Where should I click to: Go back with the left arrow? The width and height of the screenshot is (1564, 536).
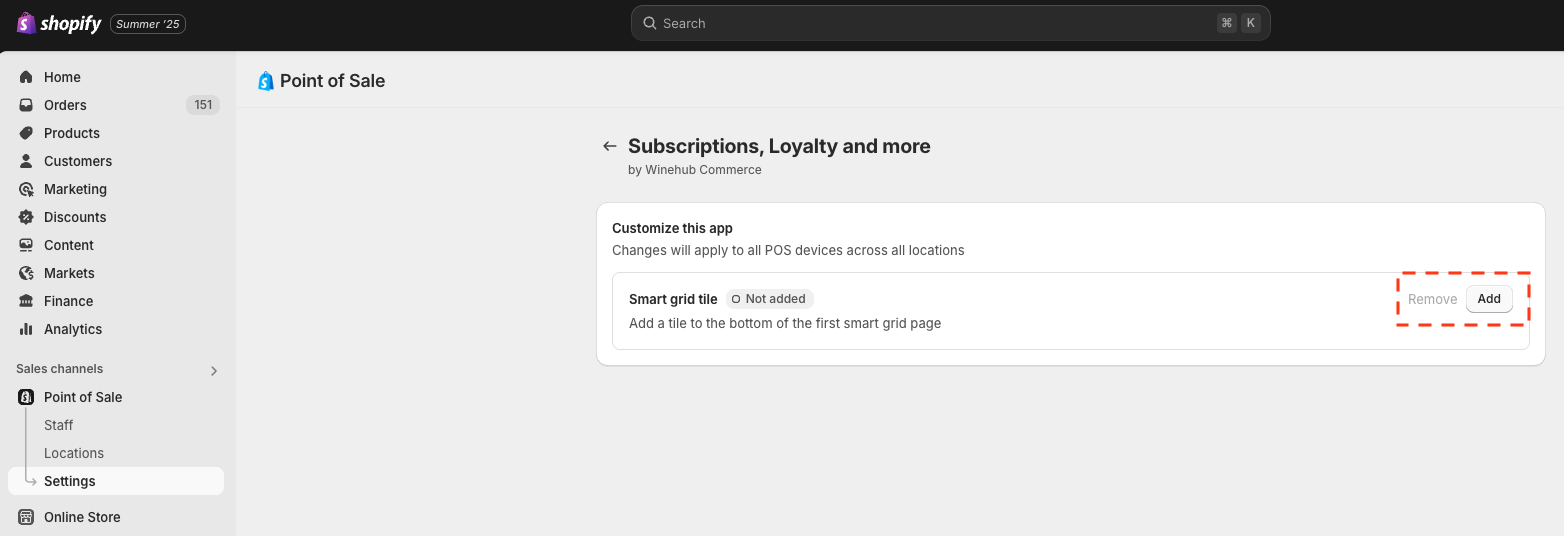click(x=609, y=146)
